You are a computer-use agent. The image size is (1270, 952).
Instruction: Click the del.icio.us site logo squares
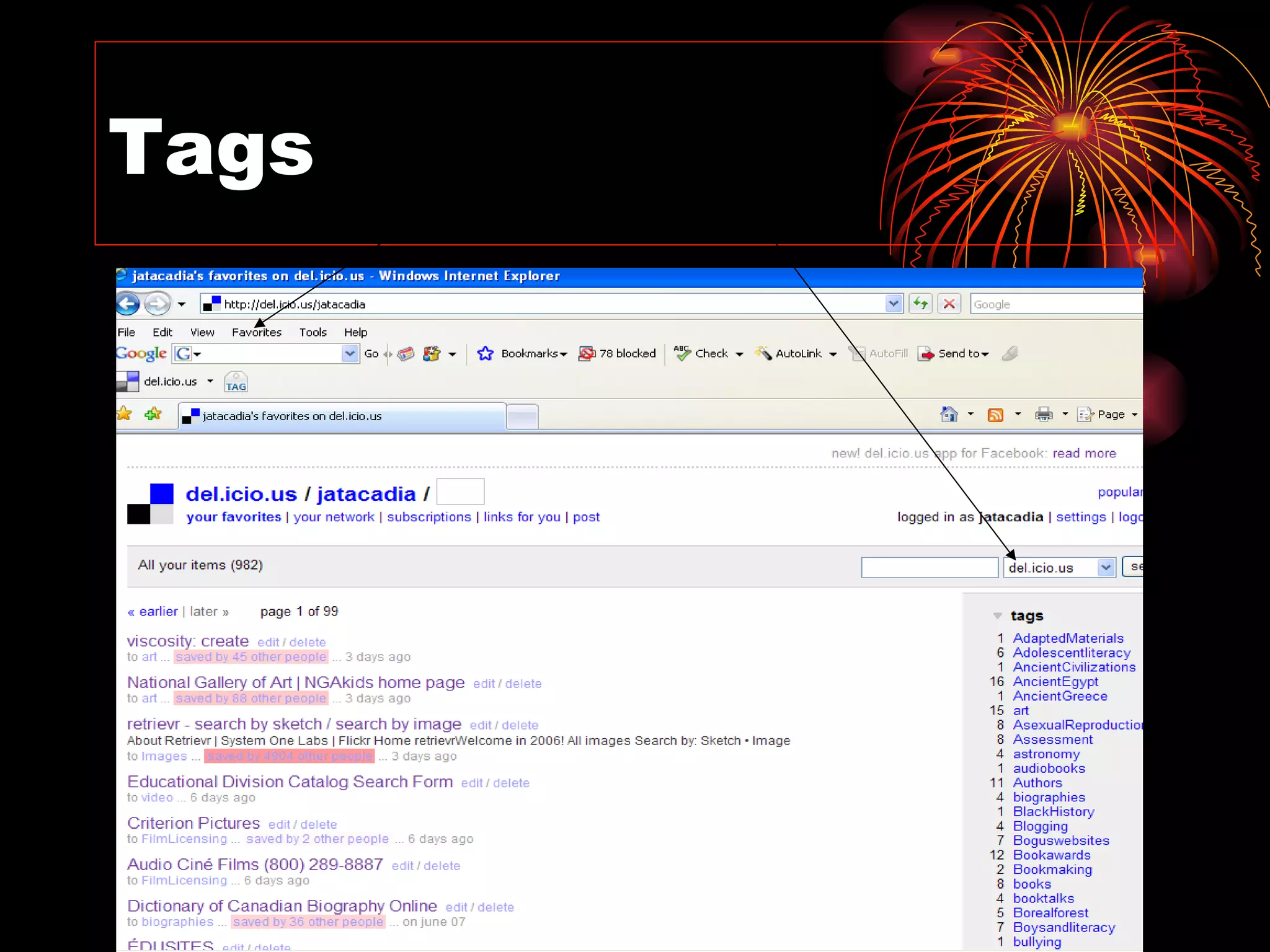[150, 504]
